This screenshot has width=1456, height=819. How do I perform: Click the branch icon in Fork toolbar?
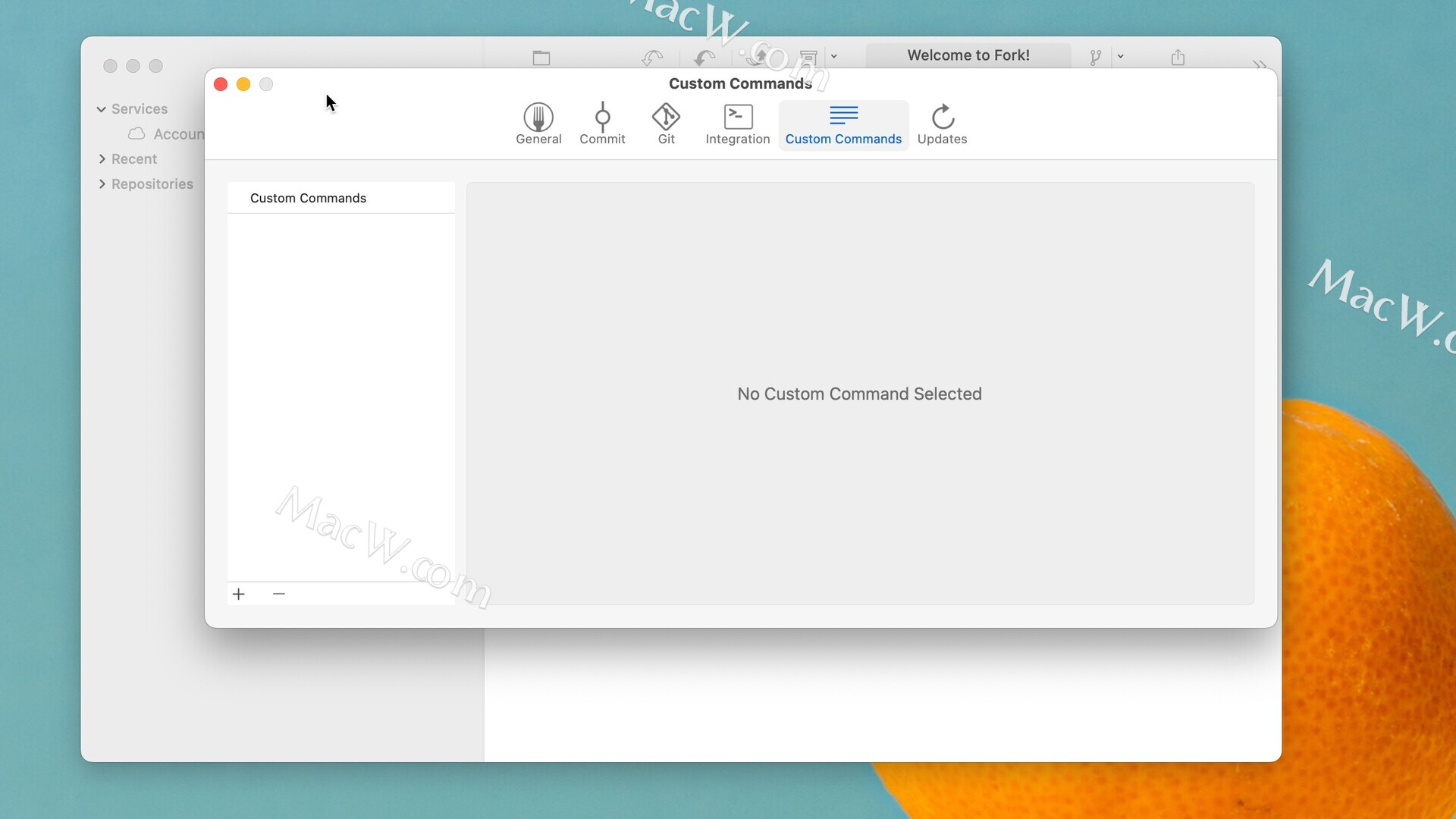[x=1095, y=58]
